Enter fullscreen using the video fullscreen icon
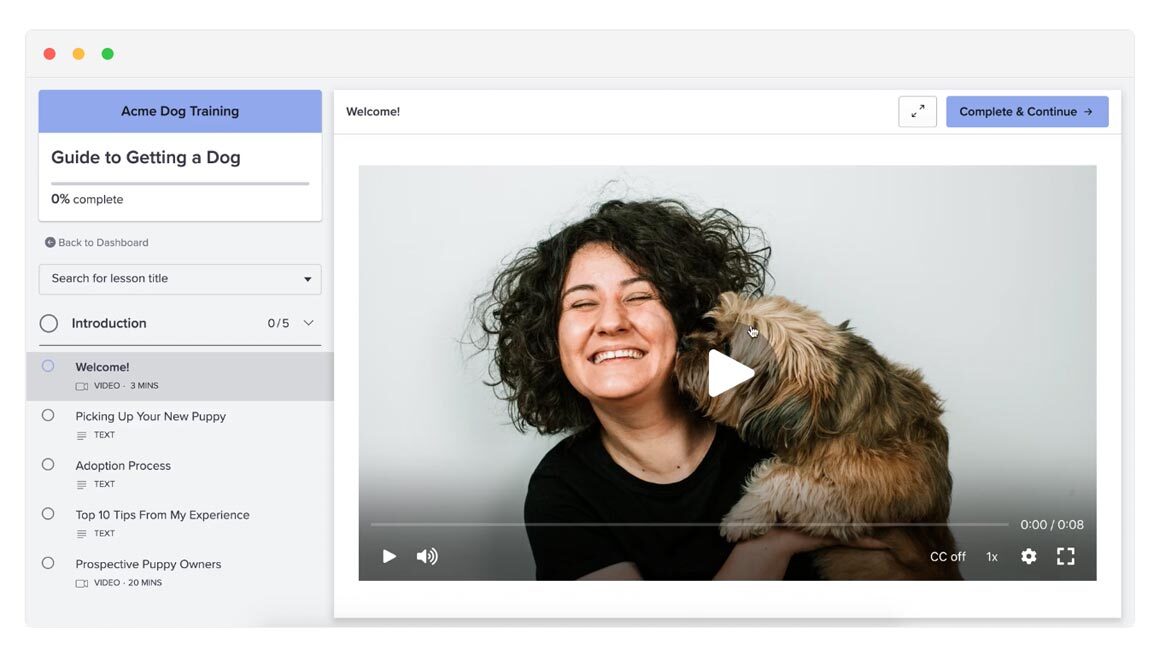Viewport: 1150px width, 663px height. pos(1066,556)
